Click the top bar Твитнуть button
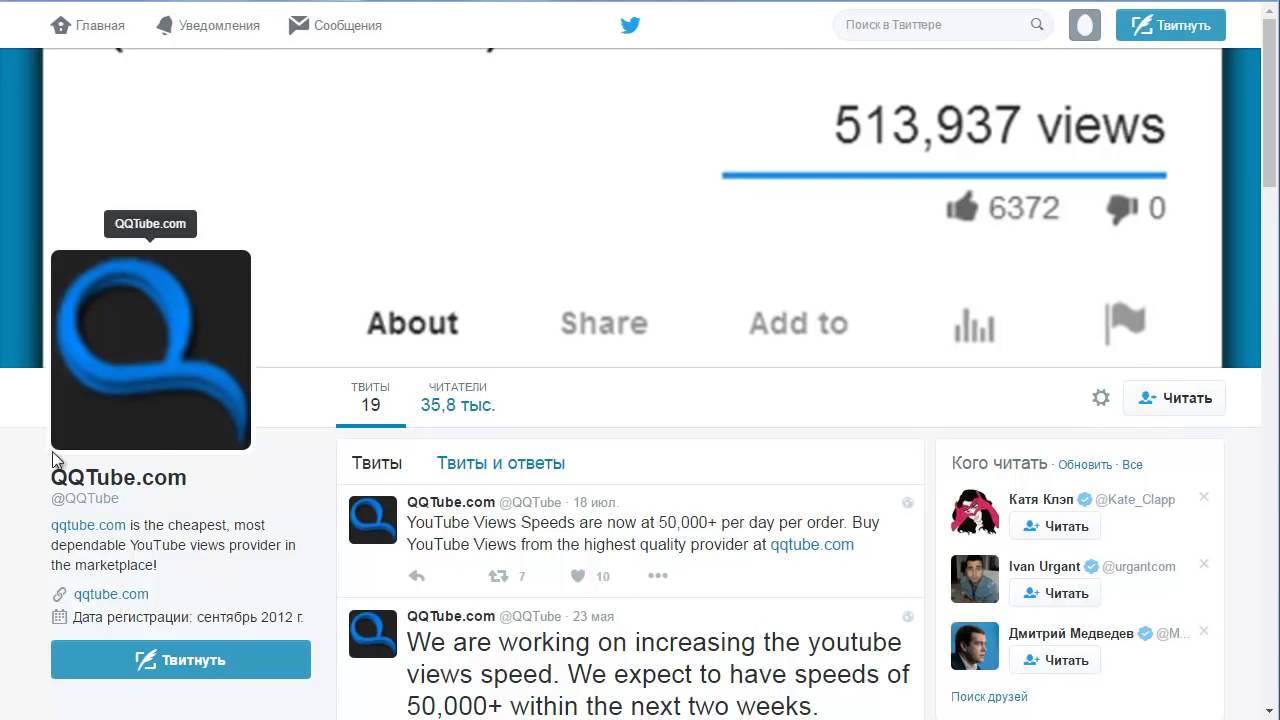This screenshot has height=720, width=1280. click(x=1171, y=25)
